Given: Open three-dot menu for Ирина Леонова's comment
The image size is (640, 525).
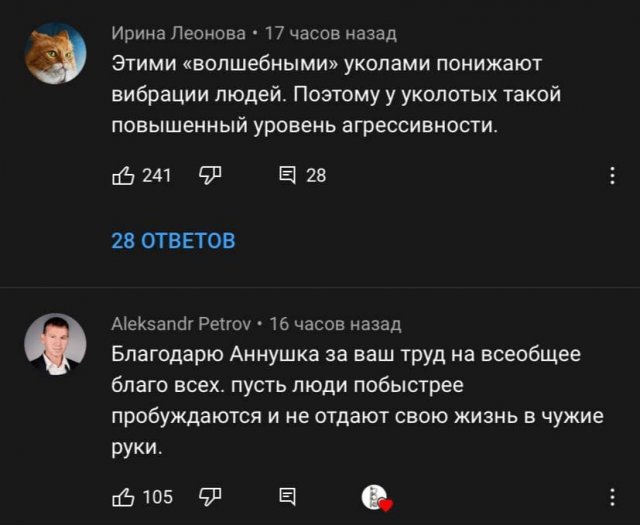Looking at the screenshot, I should pyautogui.click(x=613, y=176).
